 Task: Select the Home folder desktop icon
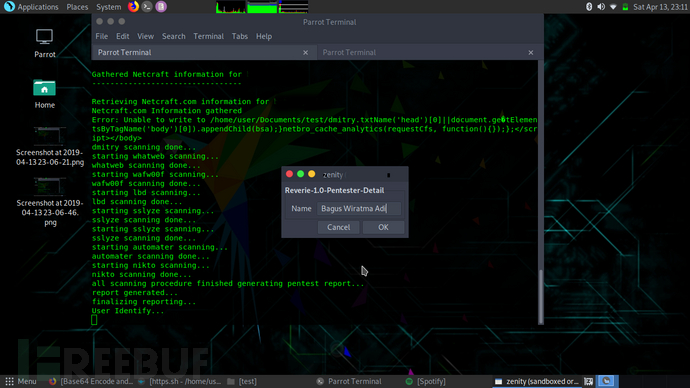coord(44,94)
